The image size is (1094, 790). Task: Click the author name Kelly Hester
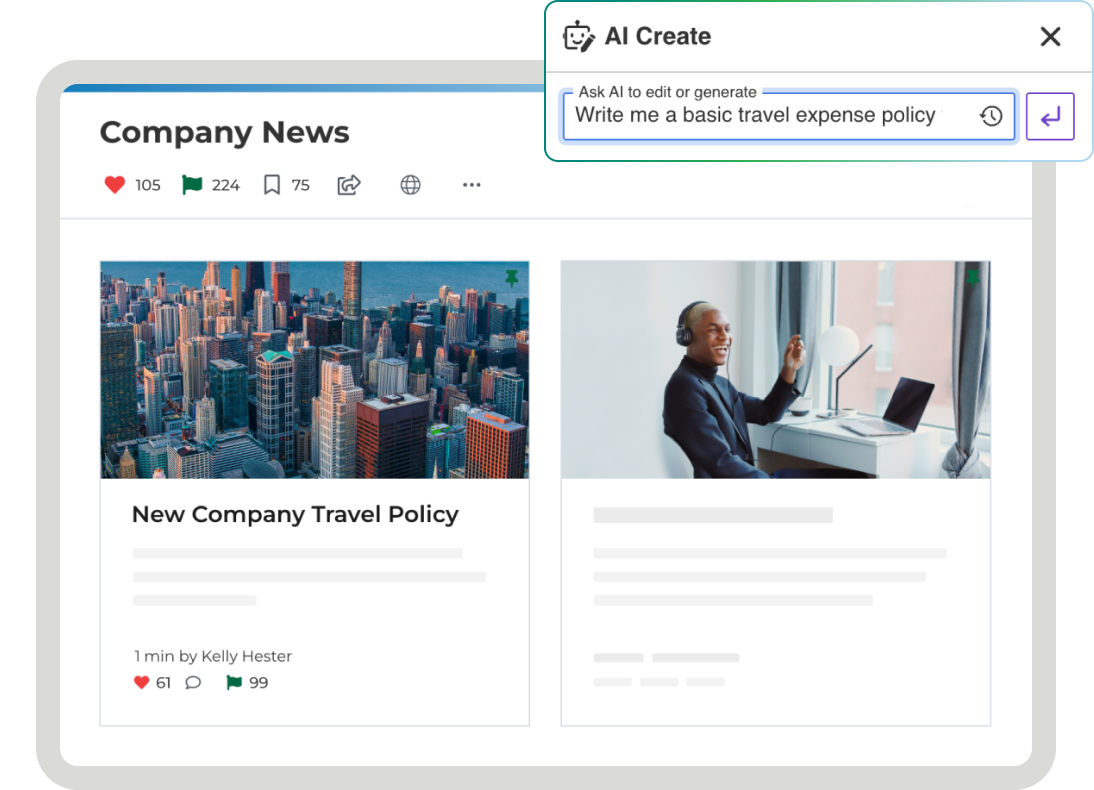click(247, 657)
